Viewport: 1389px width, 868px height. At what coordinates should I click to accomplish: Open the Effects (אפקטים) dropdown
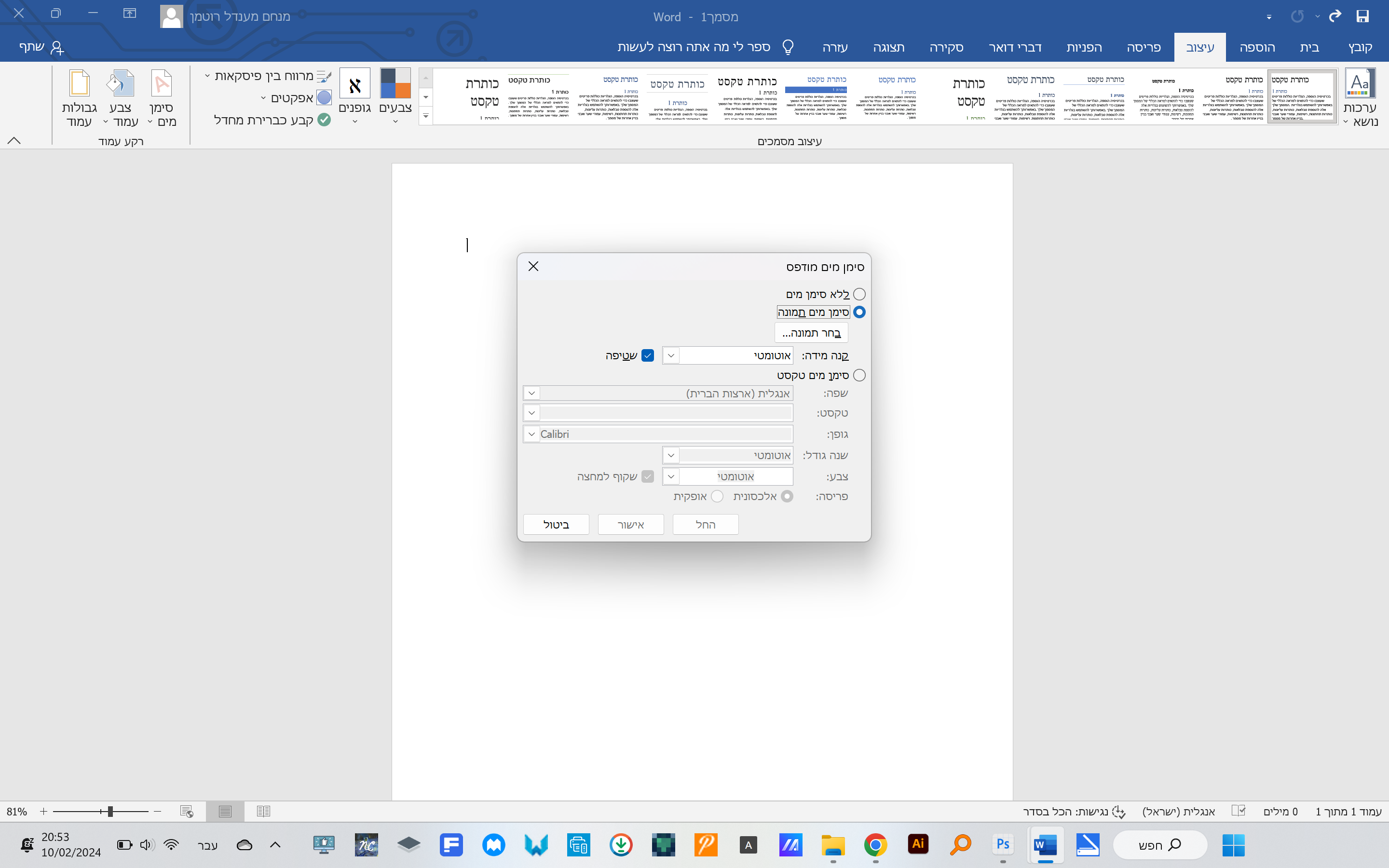pos(292,97)
